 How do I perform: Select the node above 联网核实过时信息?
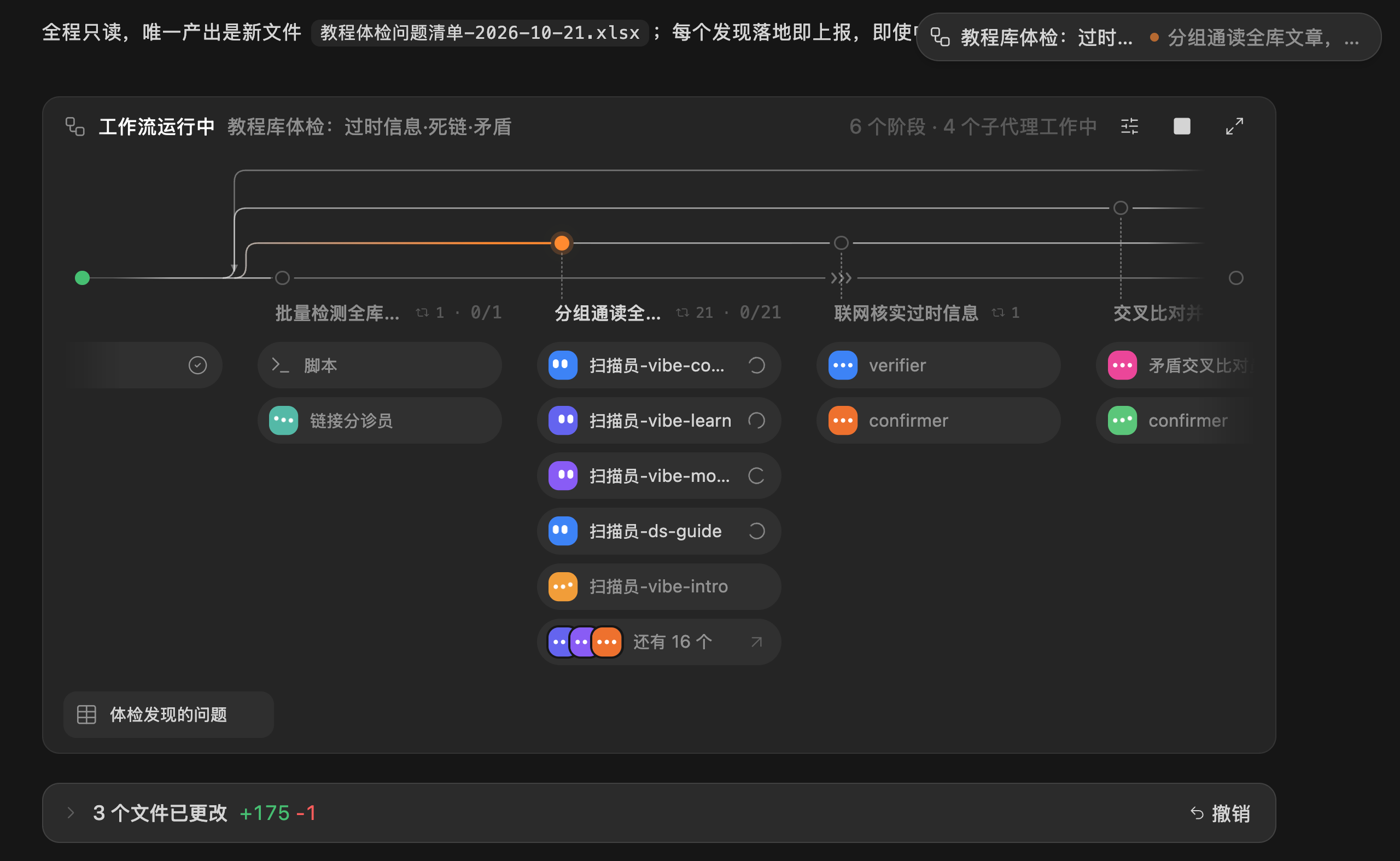841,243
